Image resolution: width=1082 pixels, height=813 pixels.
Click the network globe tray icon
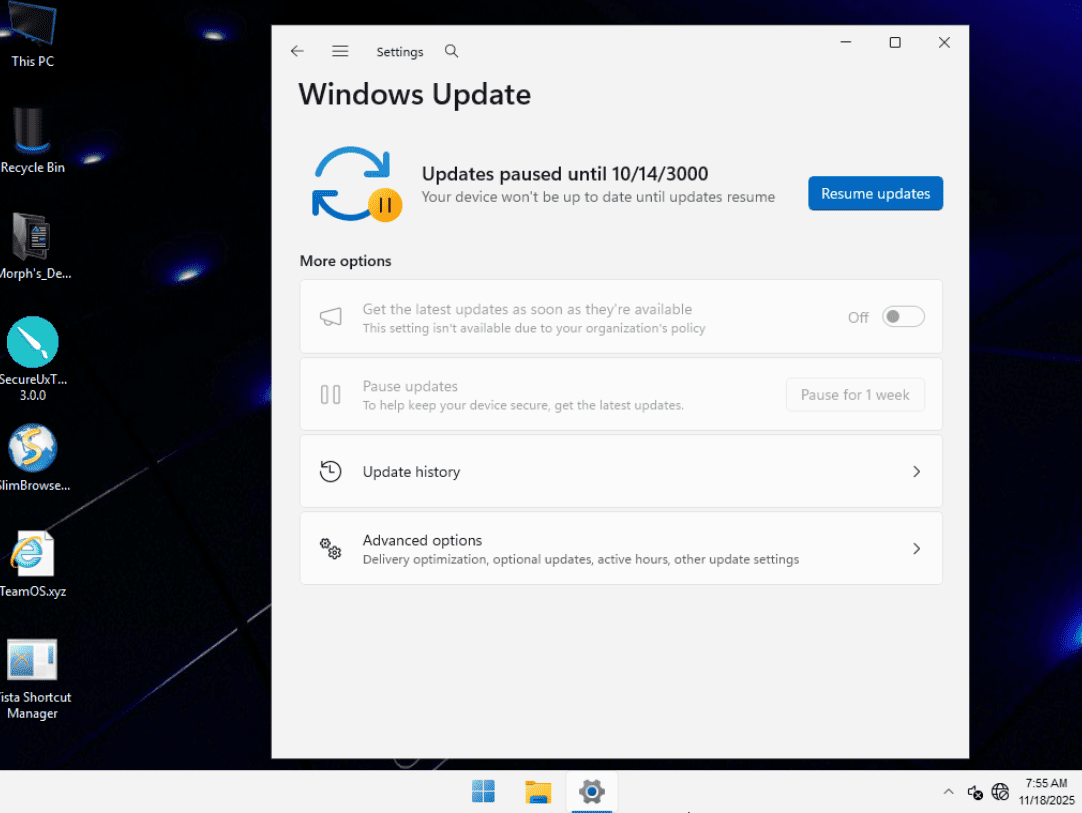1000,792
